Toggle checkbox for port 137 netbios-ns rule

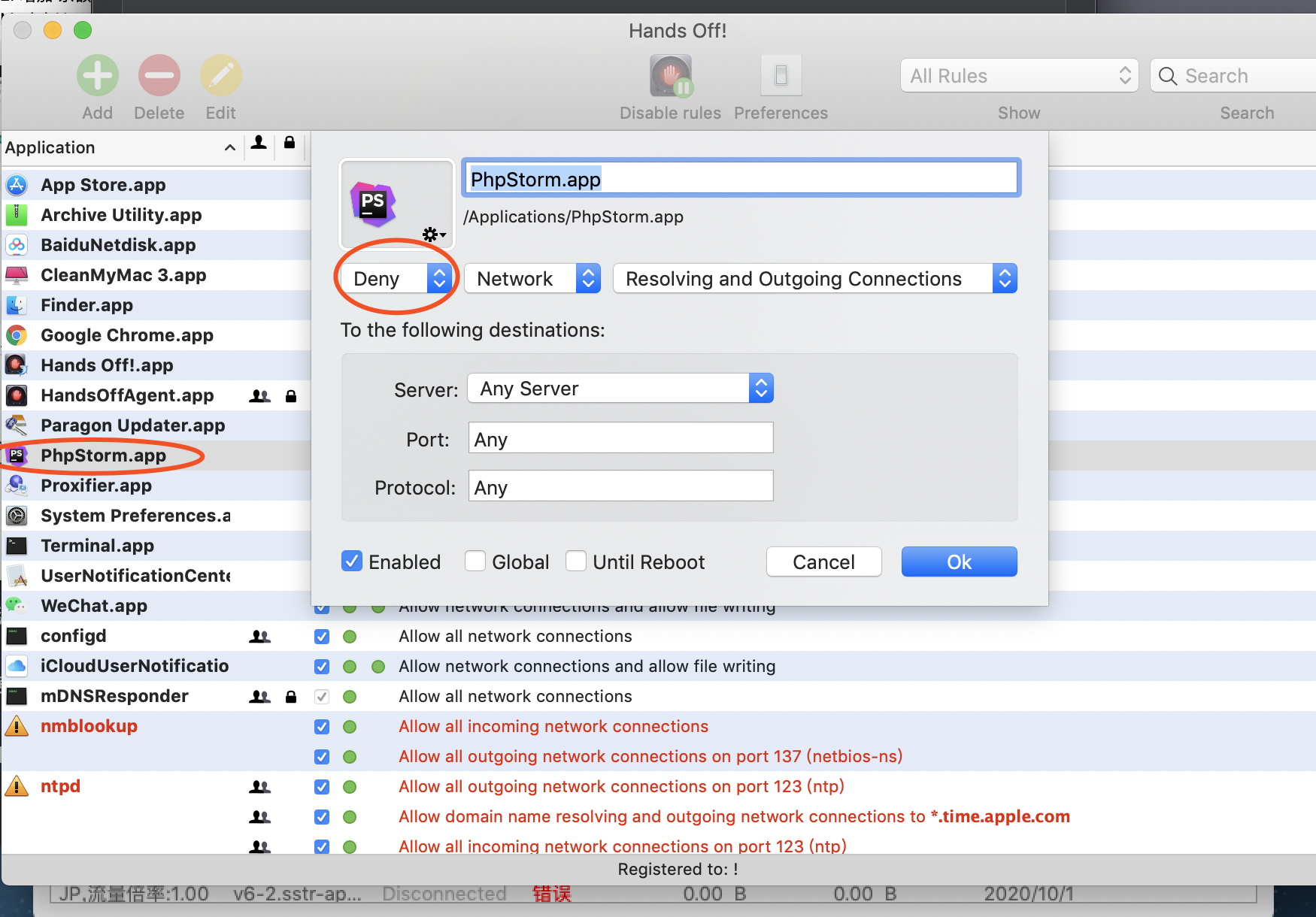322,757
